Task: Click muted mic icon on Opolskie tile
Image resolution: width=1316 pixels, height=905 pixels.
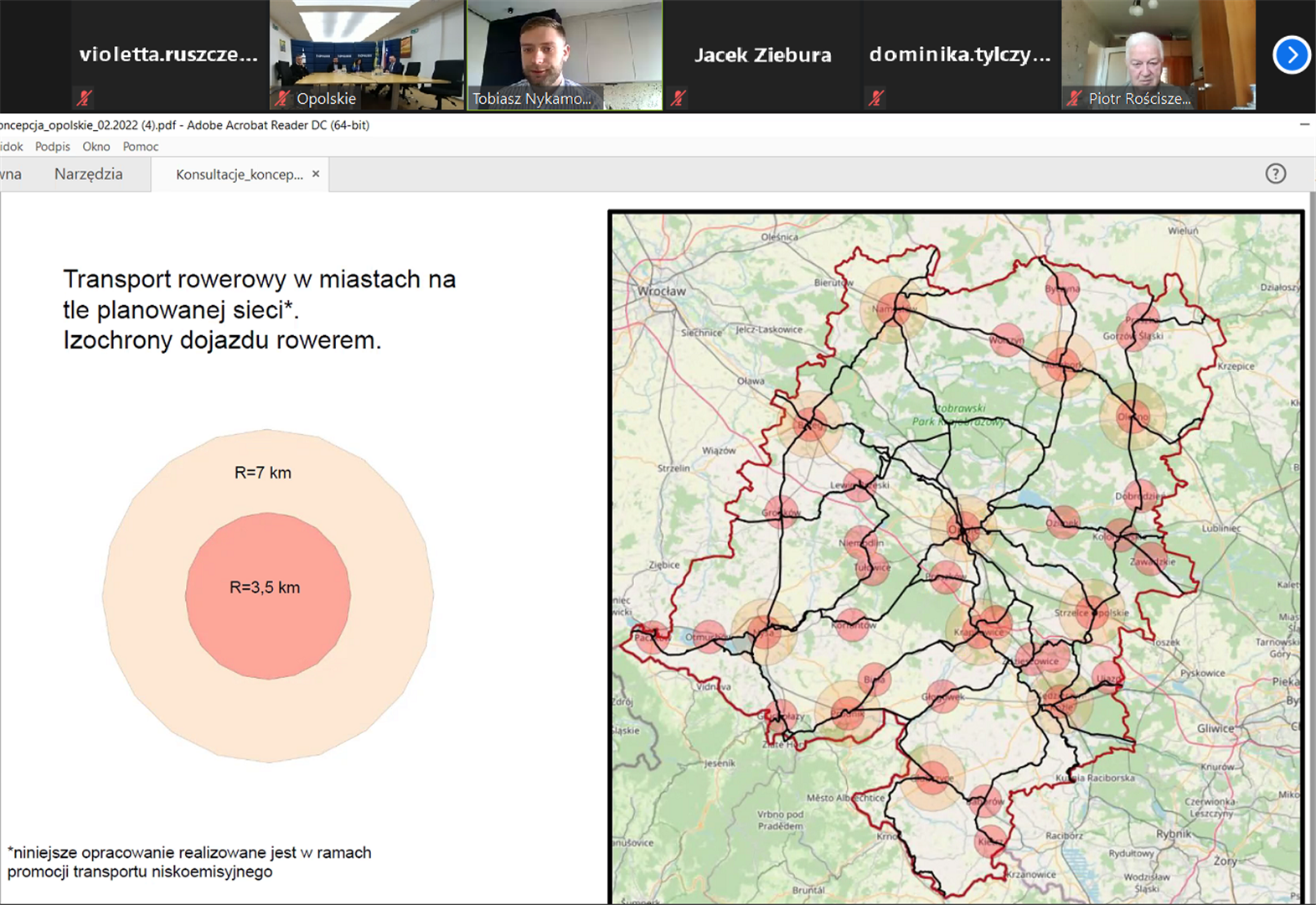Action: 283,98
